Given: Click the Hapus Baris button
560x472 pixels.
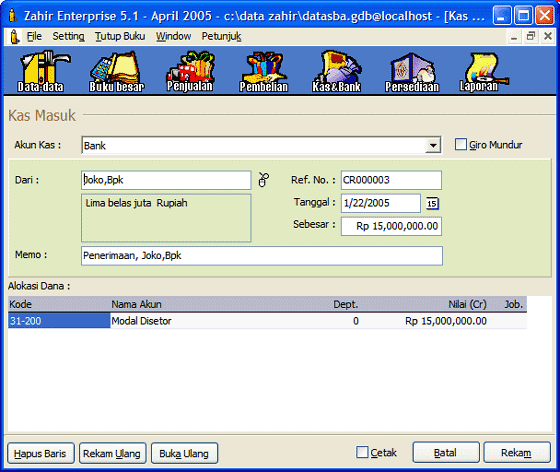Looking at the screenshot, I should pos(40,453).
